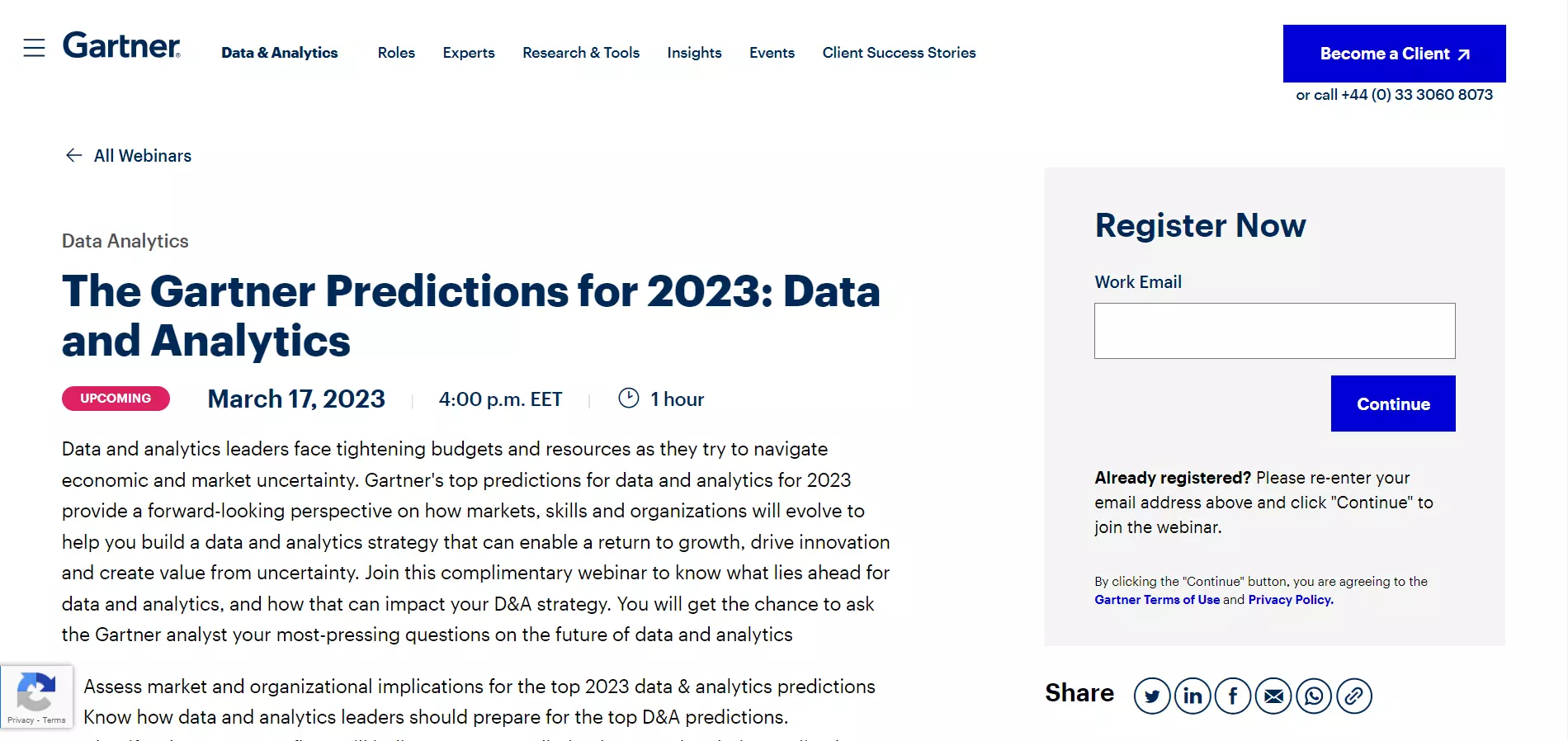
Task: Click the Gartner logo
Action: 121,46
